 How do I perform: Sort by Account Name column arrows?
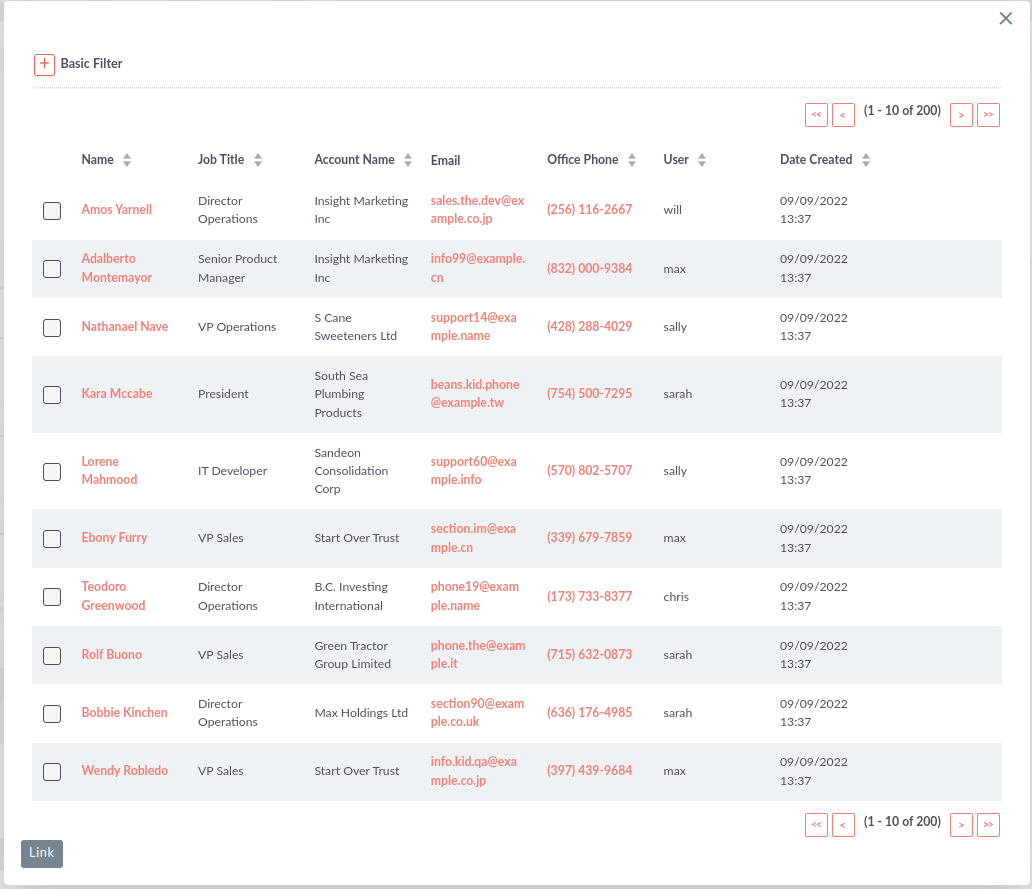pyautogui.click(x=408, y=160)
